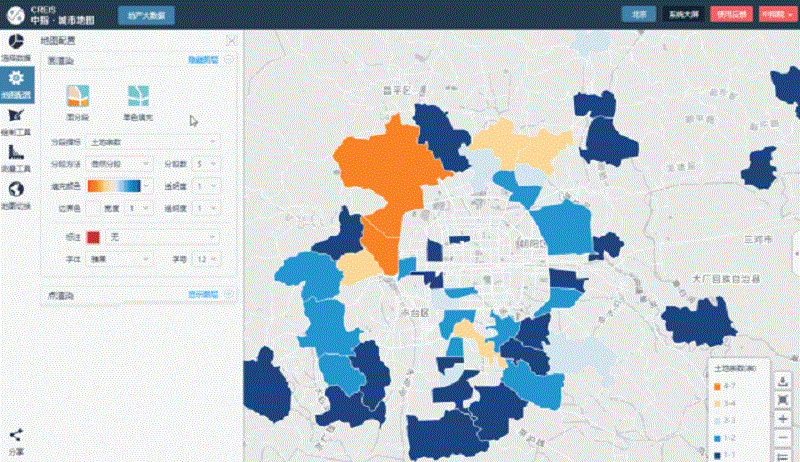Open the 分段方法 dropdown
Viewport: 800px width, 462px height.
[118, 163]
